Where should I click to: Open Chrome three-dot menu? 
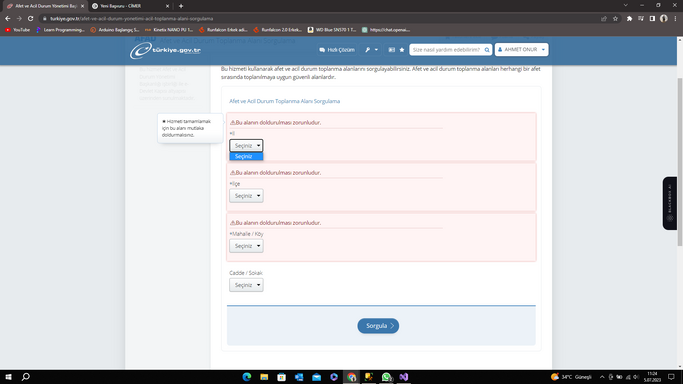click(x=675, y=19)
